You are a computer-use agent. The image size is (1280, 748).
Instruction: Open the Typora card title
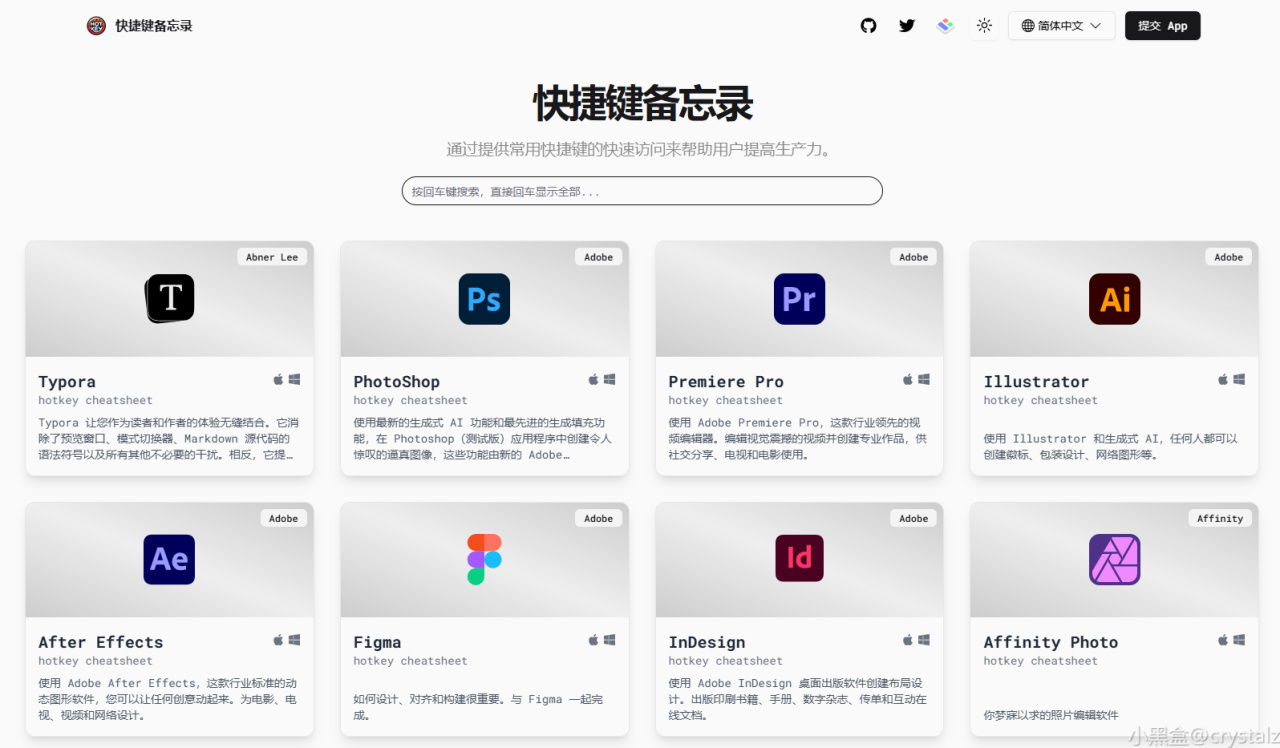tap(67, 382)
